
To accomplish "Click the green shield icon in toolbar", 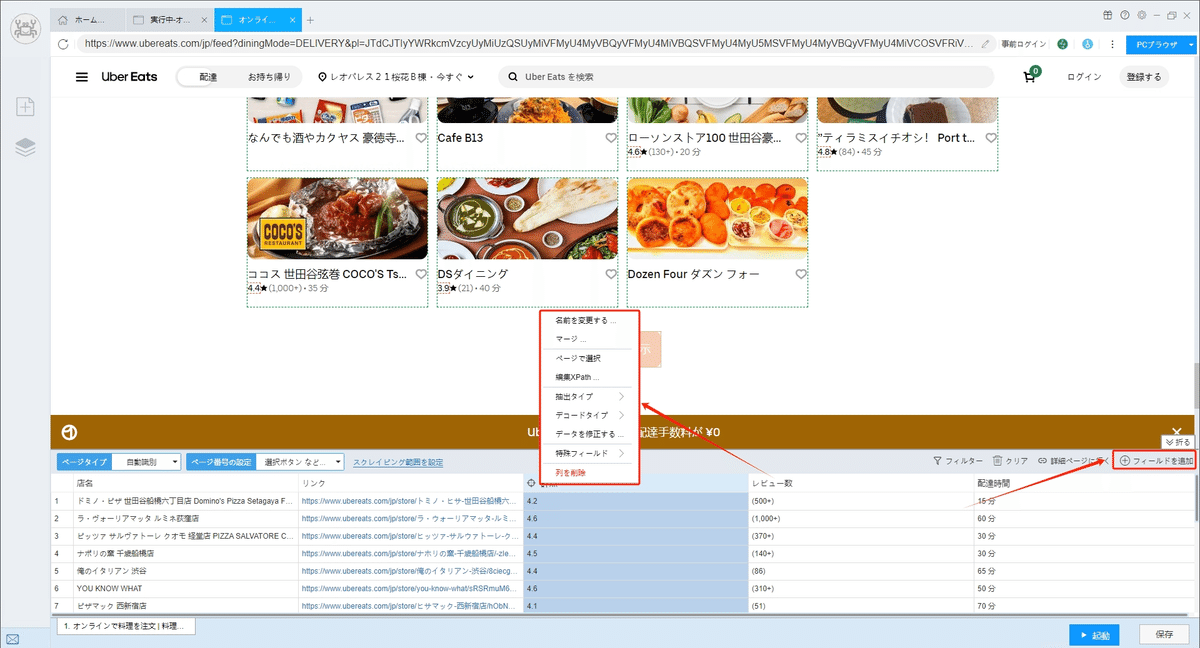I will click(x=1062, y=44).
